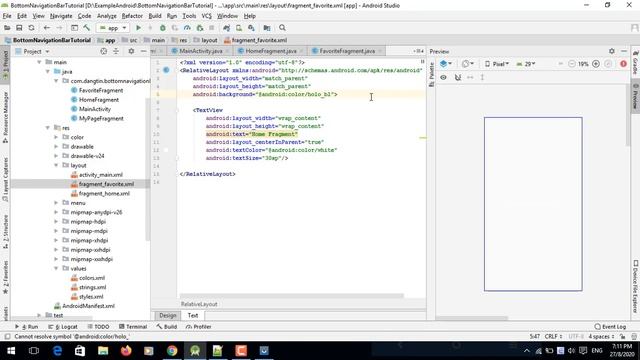Open the File menu
Screen dimensions: 640x360
click(7, 16)
